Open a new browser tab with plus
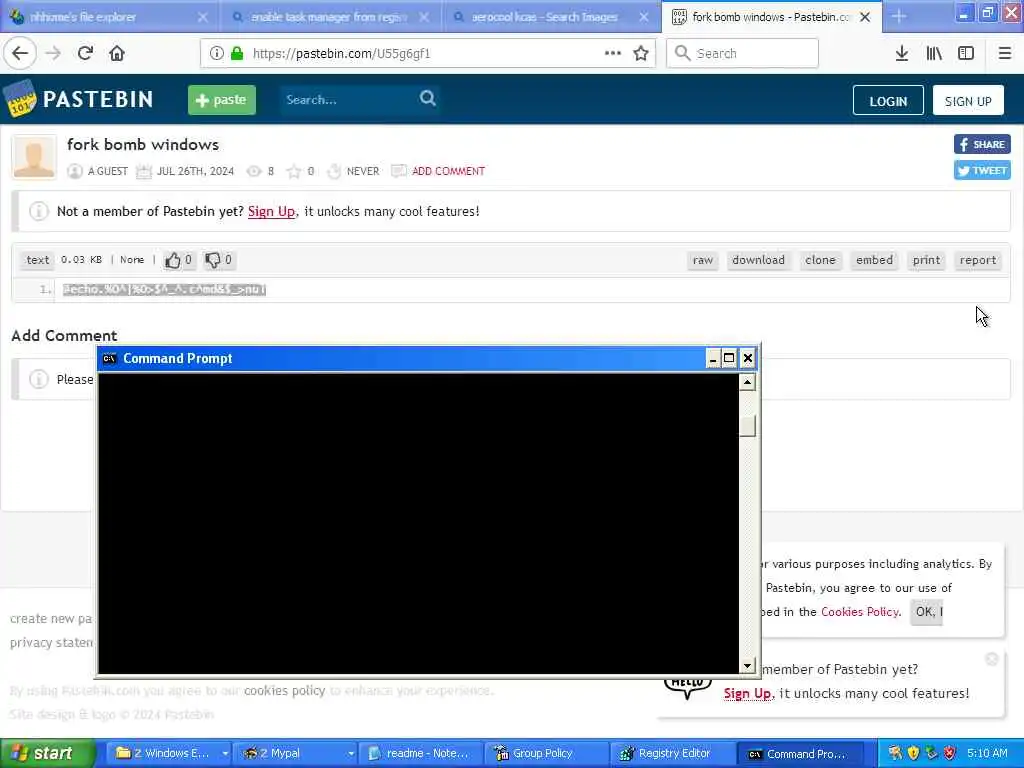 point(899,16)
